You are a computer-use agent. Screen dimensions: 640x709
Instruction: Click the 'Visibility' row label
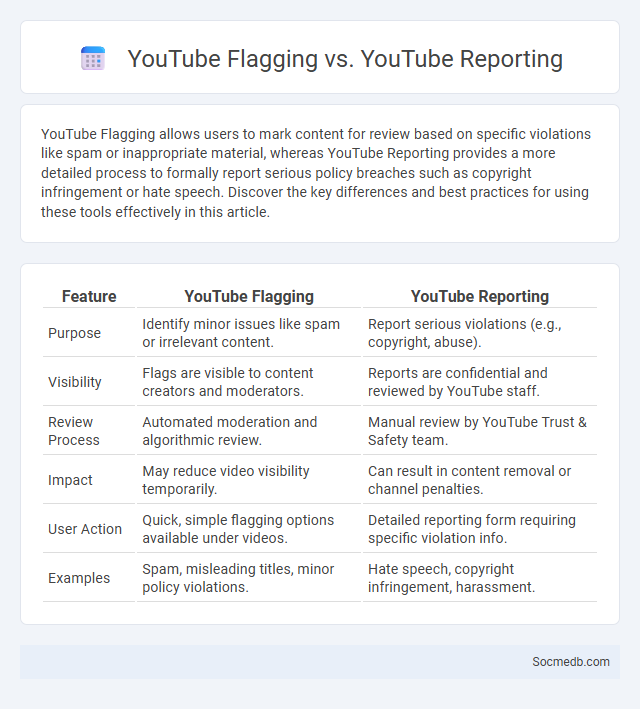[x=75, y=382]
